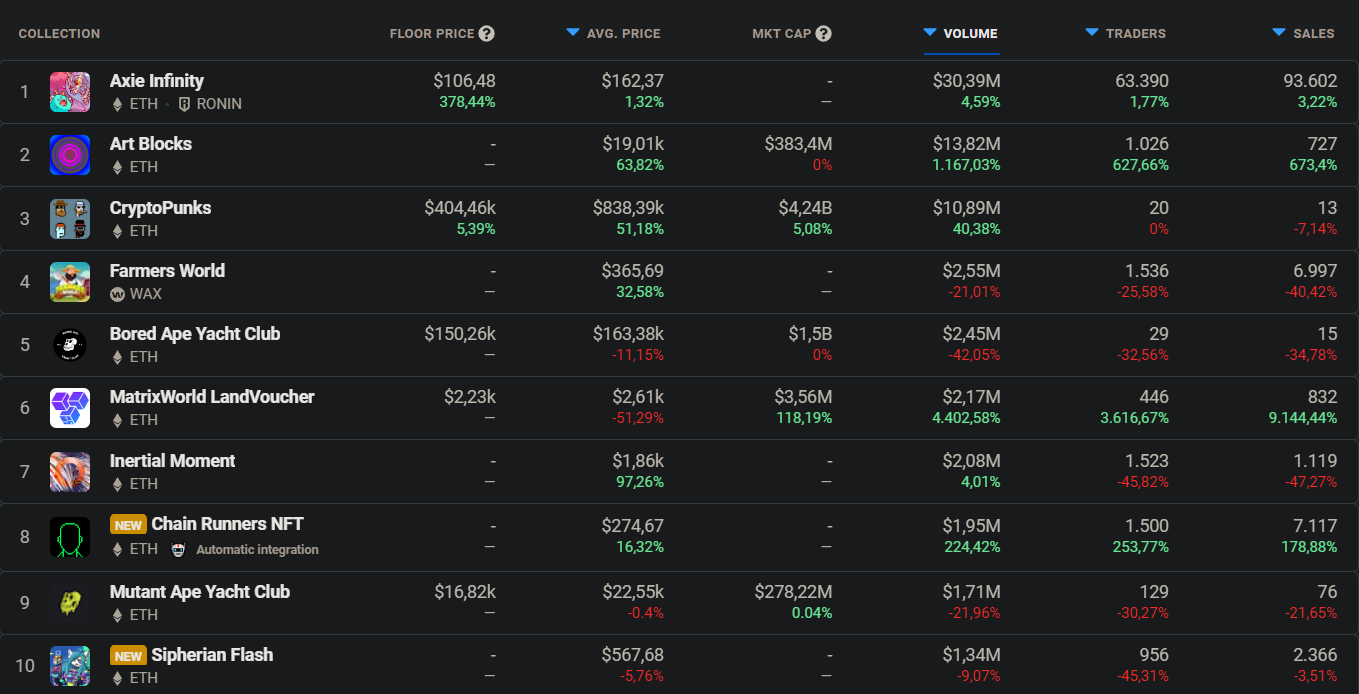The height and width of the screenshot is (694, 1359).
Task: Click the ETH icon under Sipherian Flash
Action: [117, 678]
